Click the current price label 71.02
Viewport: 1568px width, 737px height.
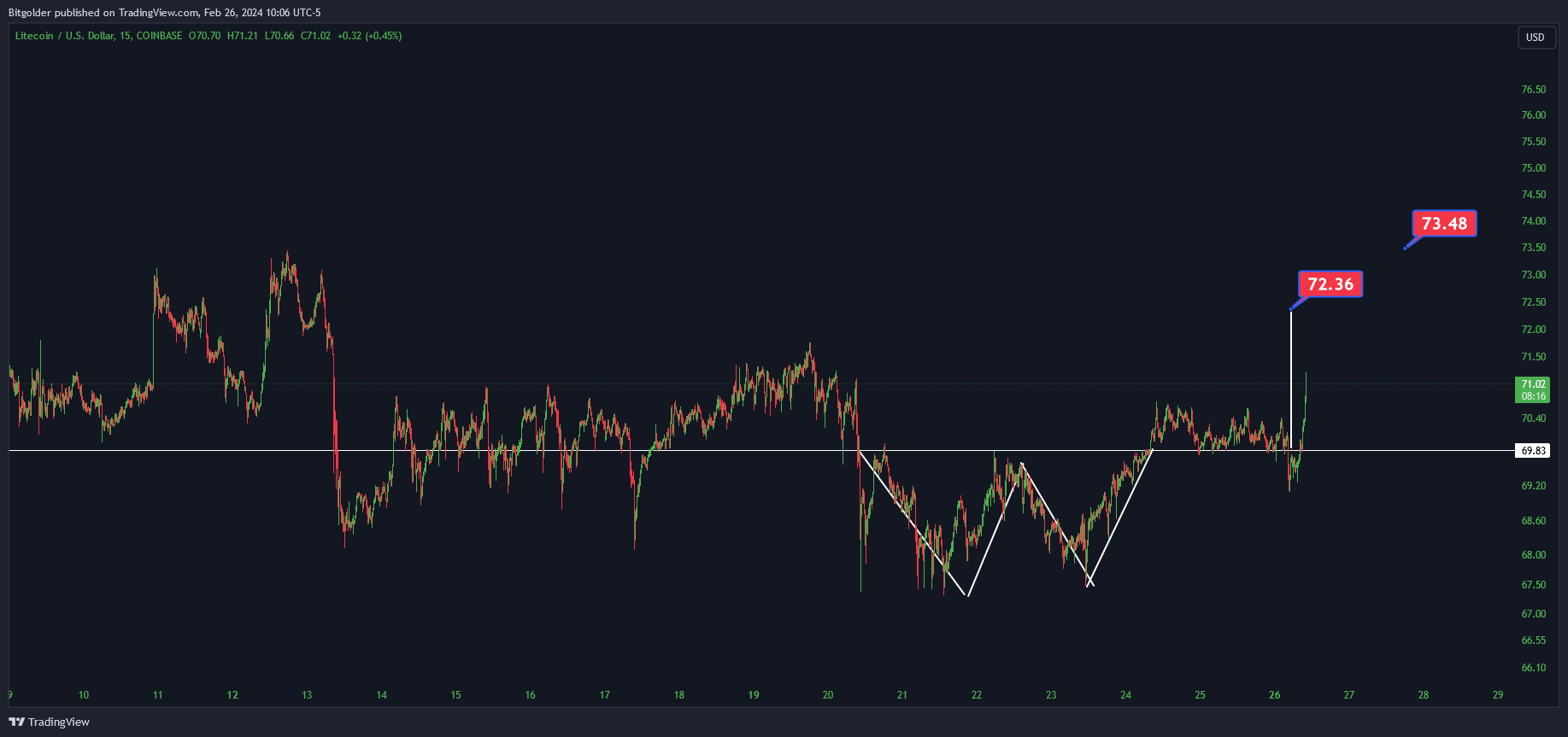[x=1533, y=390]
